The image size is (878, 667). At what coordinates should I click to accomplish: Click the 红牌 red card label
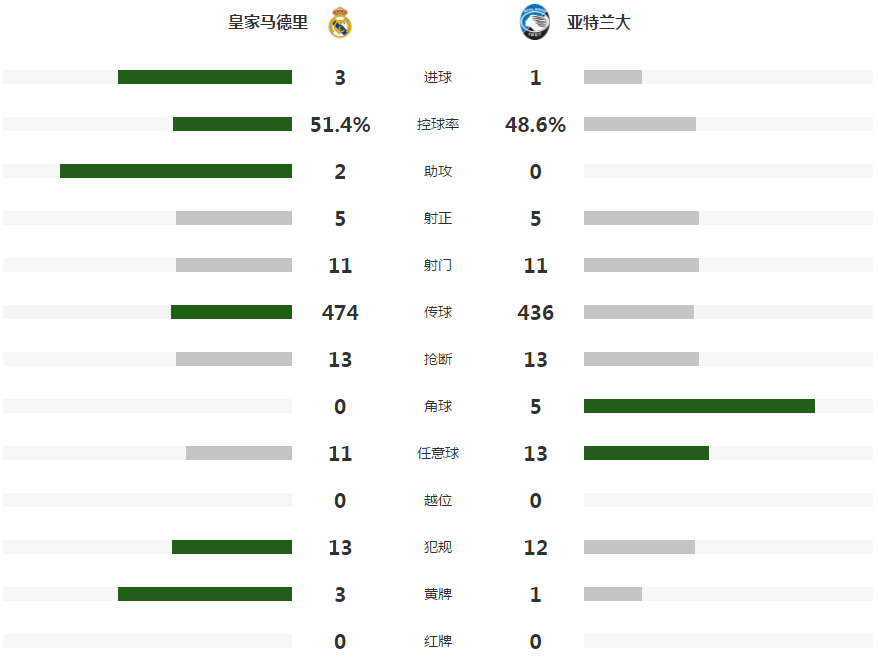click(438, 641)
